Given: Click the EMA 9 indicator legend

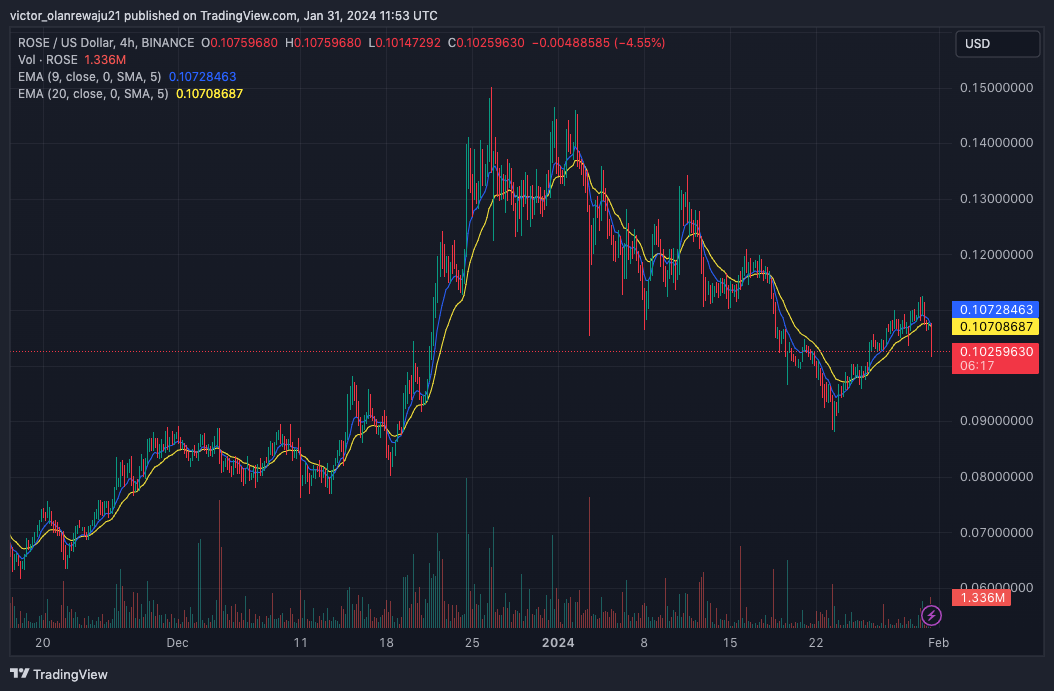Looking at the screenshot, I should 127,77.
